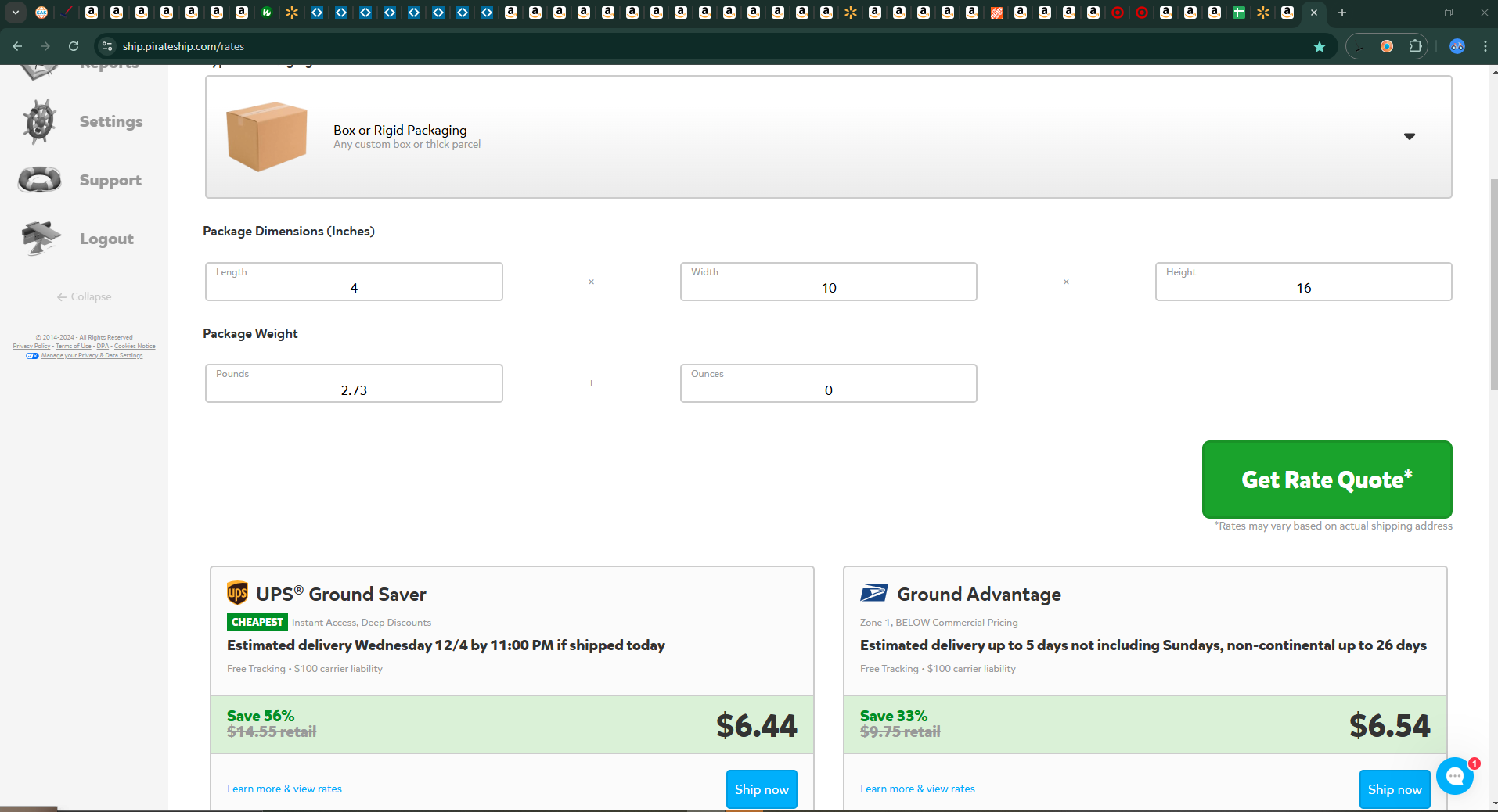Close the active Pirate Ship tab
The image size is (1498, 812).
[x=1314, y=13]
